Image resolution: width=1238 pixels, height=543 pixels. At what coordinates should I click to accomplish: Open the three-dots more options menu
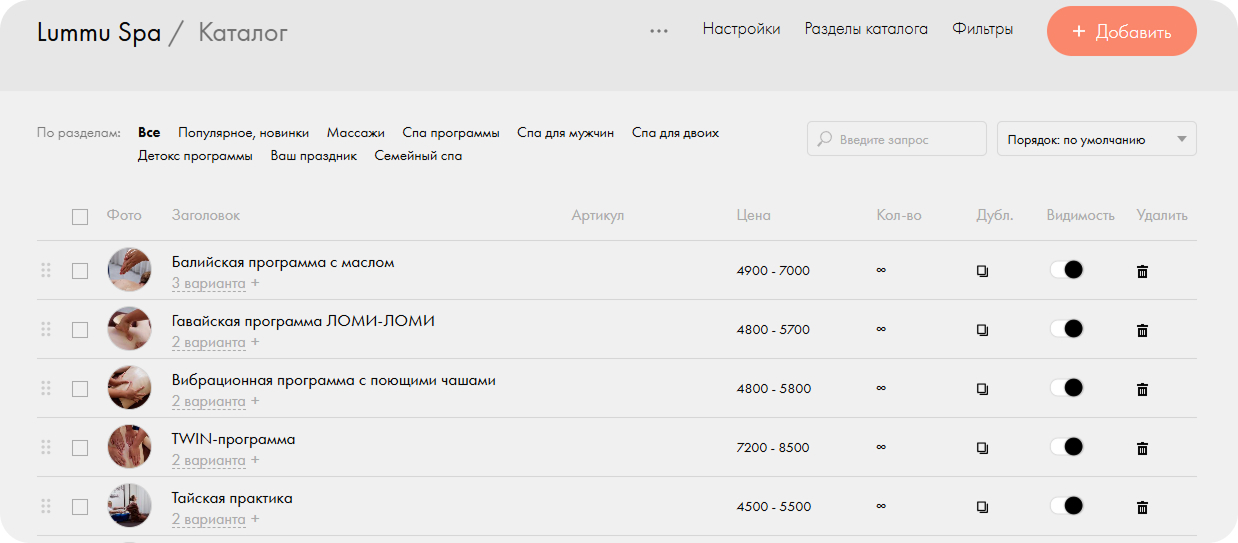click(658, 31)
